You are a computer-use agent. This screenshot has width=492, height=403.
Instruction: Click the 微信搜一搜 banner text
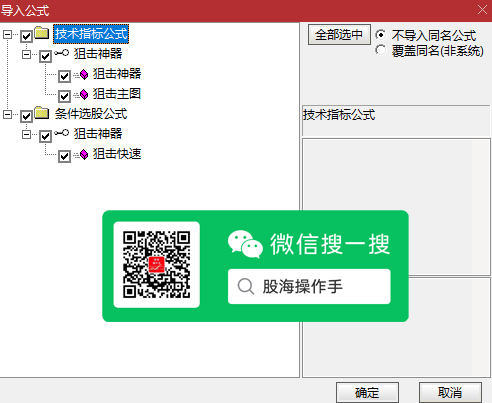pos(330,244)
